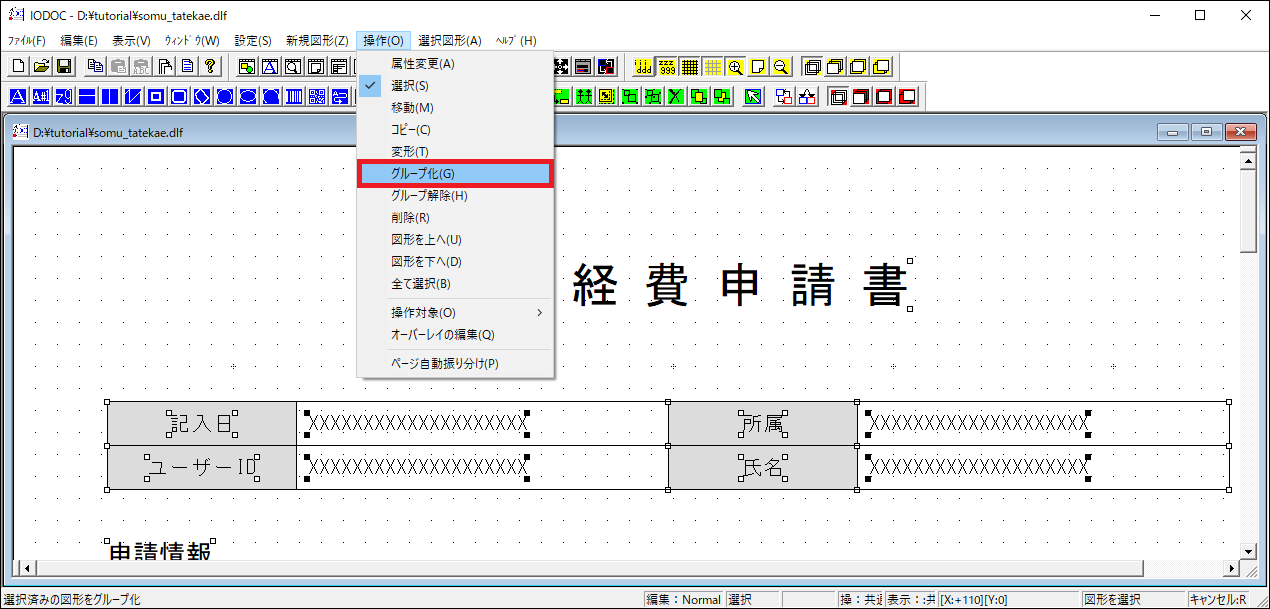
Task: Click the yellow 'ddd' display icon
Action: [x=641, y=67]
